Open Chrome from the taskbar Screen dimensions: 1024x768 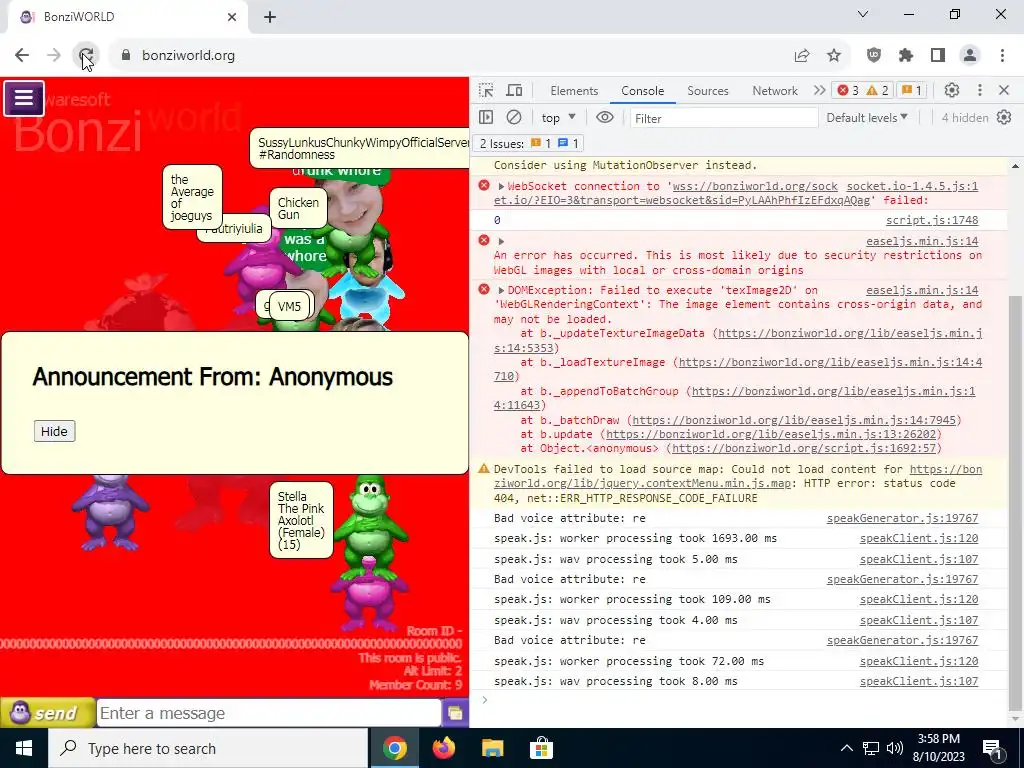394,748
